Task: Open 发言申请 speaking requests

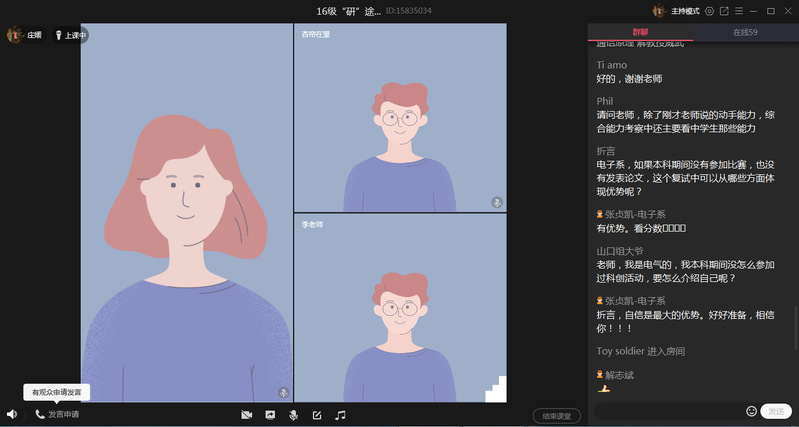Action: [57, 414]
